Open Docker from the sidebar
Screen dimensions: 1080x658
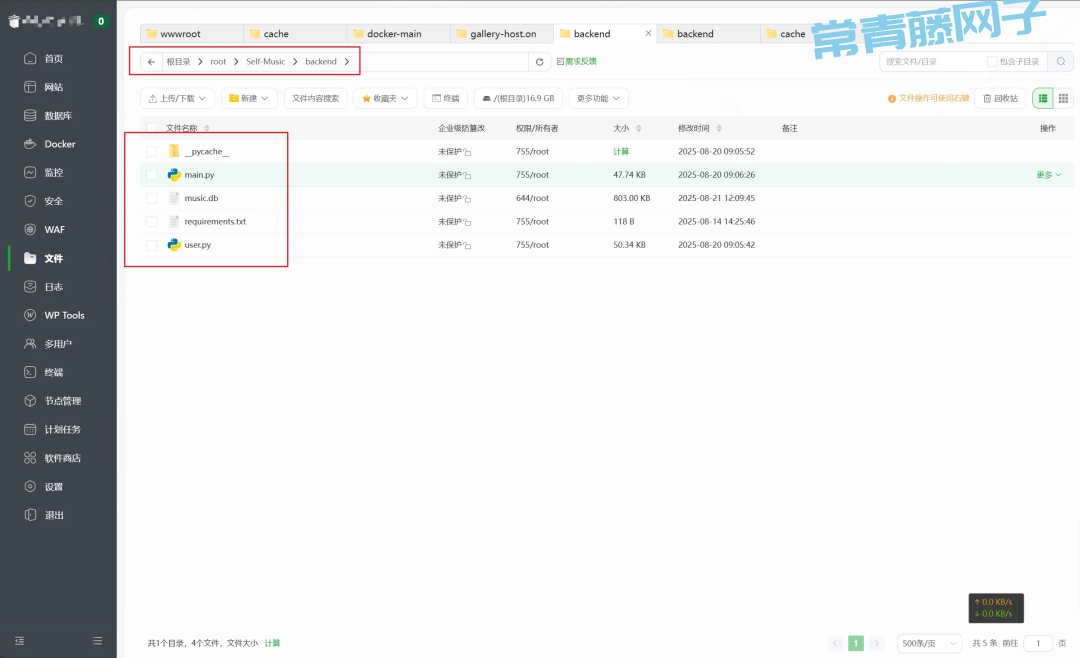pyautogui.click(x=59, y=144)
